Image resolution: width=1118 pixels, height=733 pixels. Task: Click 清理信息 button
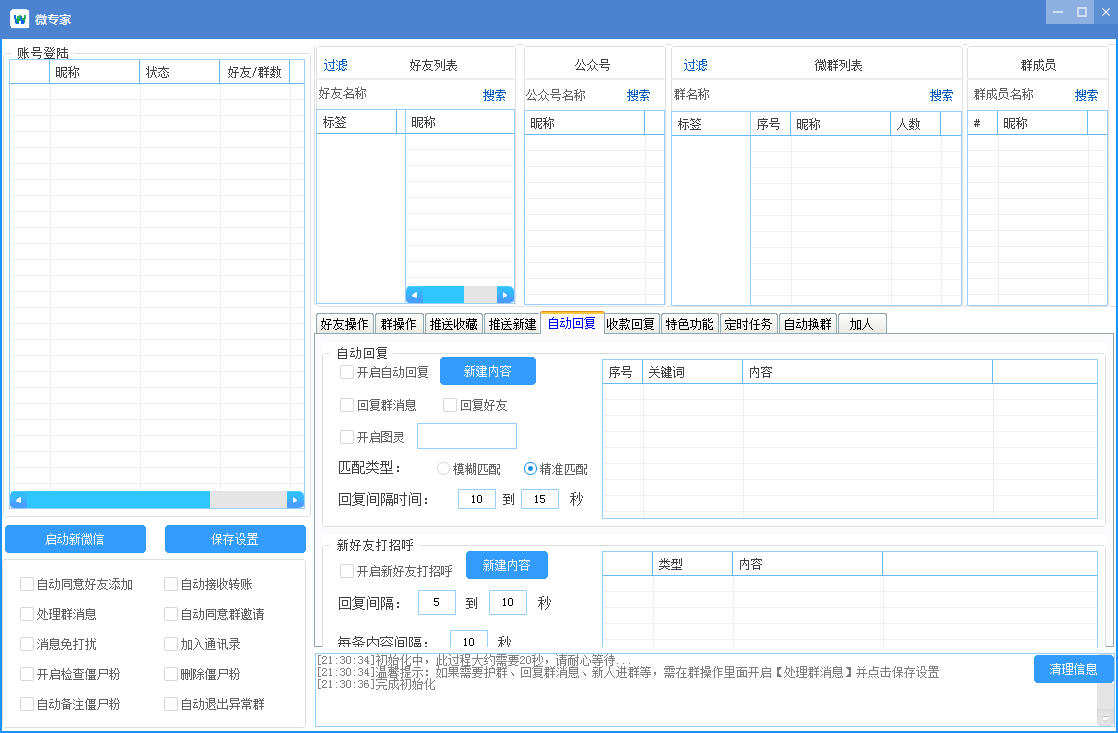[x=1073, y=669]
